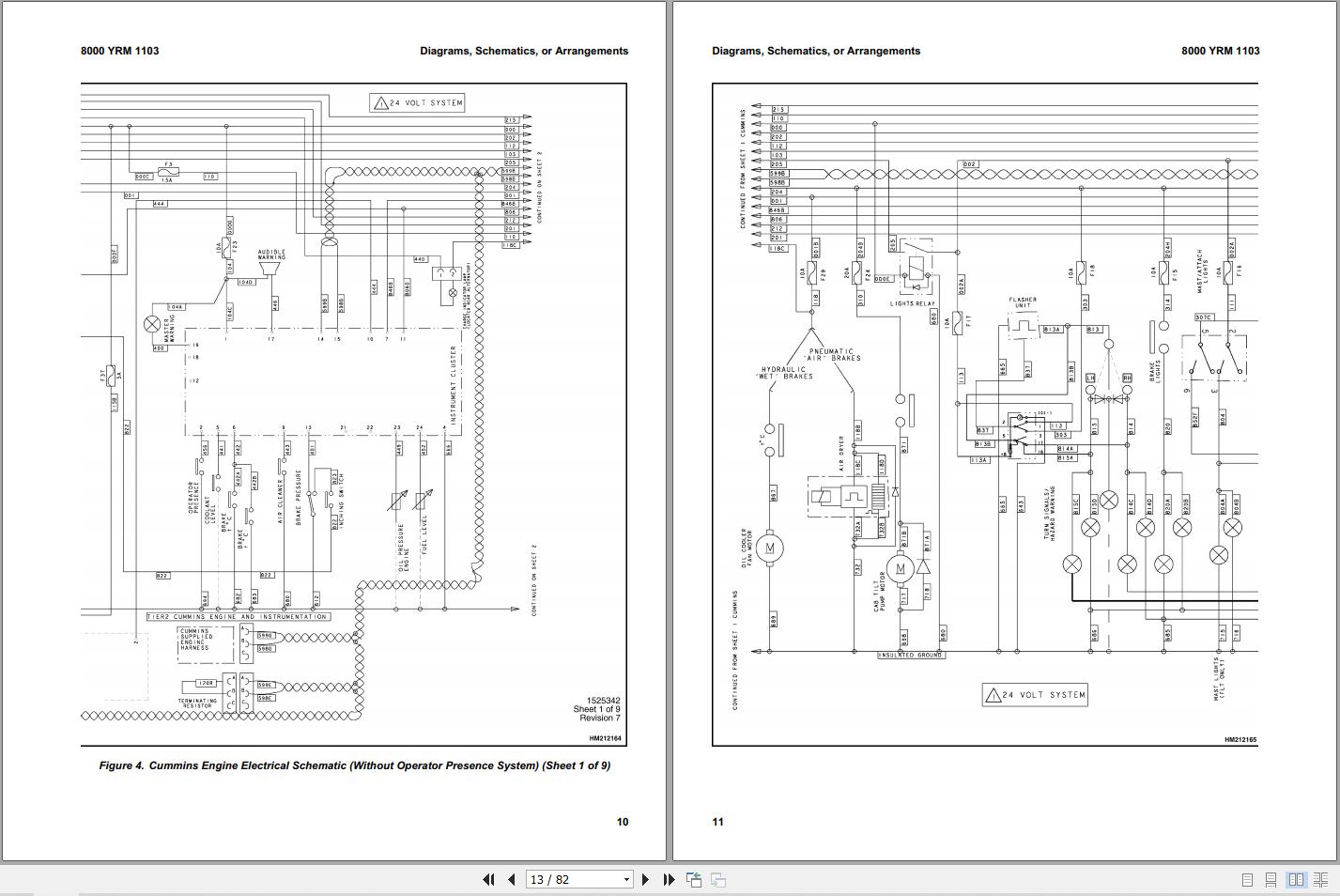Click the INSULATED GROUND label
This screenshot has height=896, width=1340.
[x=911, y=655]
